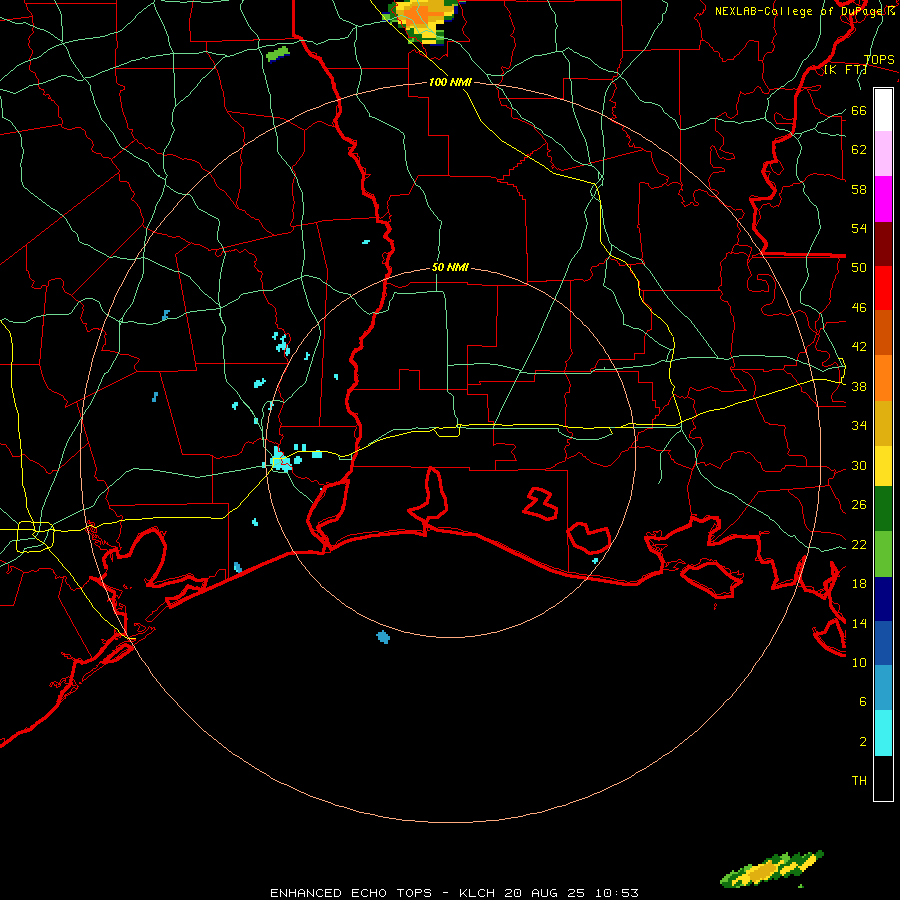Click the 100 NMI range ring label
This screenshot has width=900, height=900.
coord(450,82)
